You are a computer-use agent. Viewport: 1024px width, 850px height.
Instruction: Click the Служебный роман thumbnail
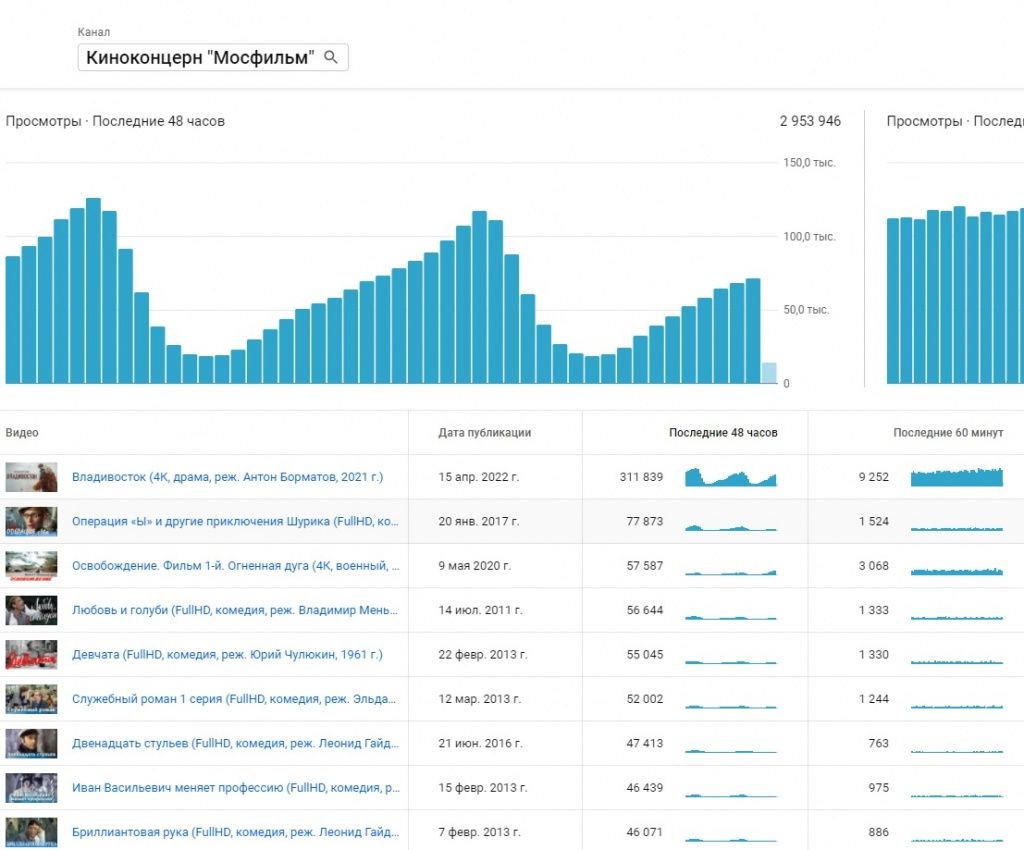click(x=31, y=699)
